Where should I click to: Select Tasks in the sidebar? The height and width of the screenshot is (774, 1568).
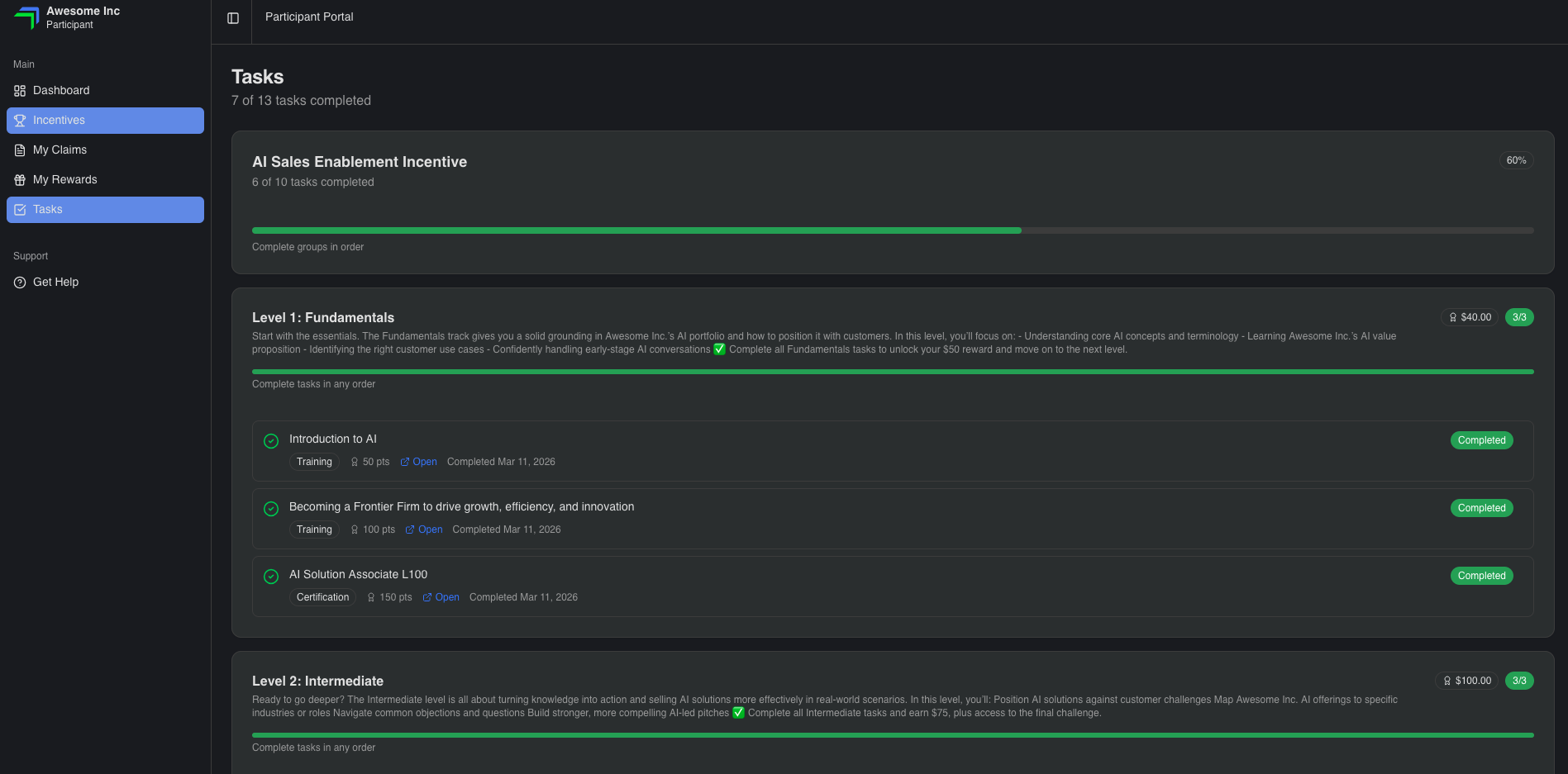coord(105,210)
